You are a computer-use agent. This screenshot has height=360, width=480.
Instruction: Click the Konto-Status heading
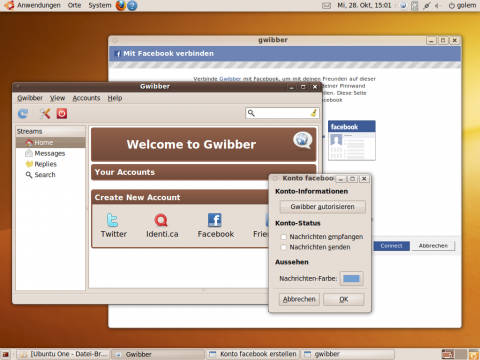(298, 223)
